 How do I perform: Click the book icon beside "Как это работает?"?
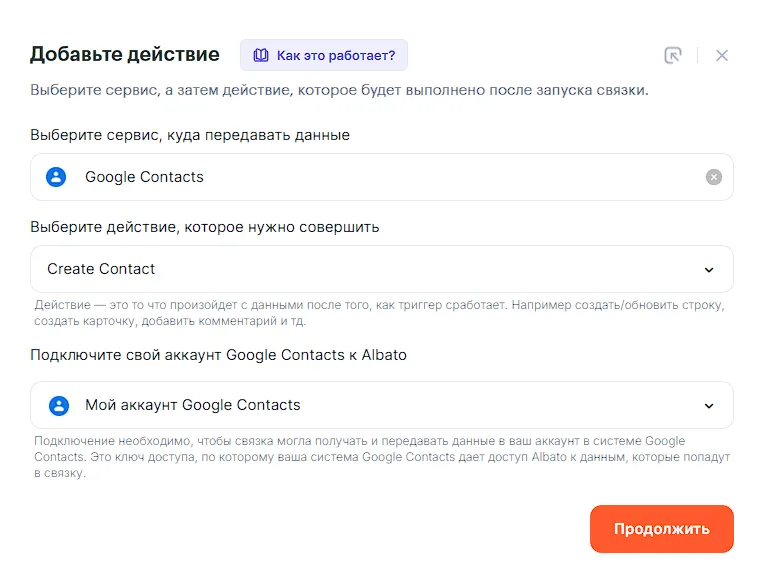pyautogui.click(x=261, y=55)
